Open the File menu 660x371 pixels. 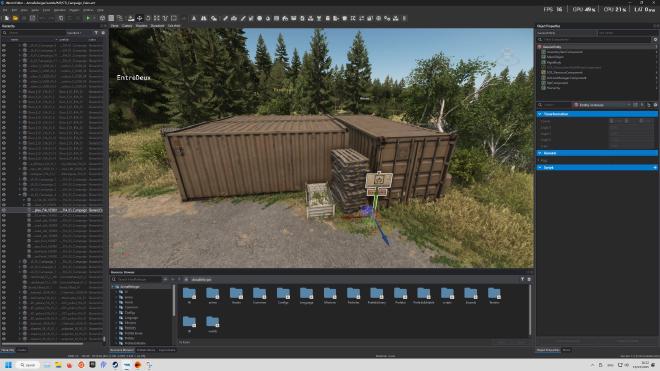click(x=5, y=10)
